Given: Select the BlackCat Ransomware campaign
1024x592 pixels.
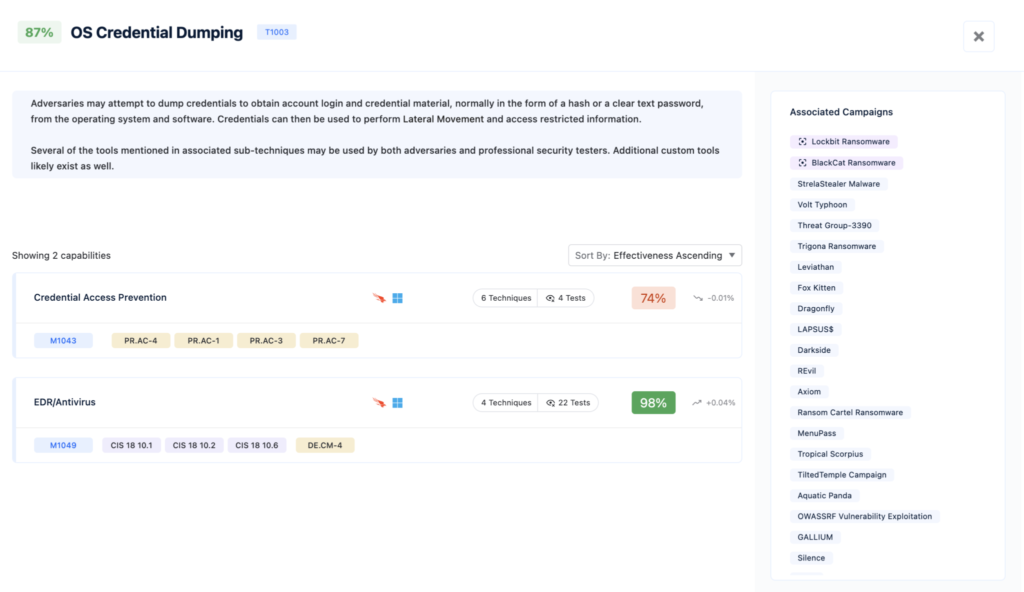Looking at the screenshot, I should [846, 163].
